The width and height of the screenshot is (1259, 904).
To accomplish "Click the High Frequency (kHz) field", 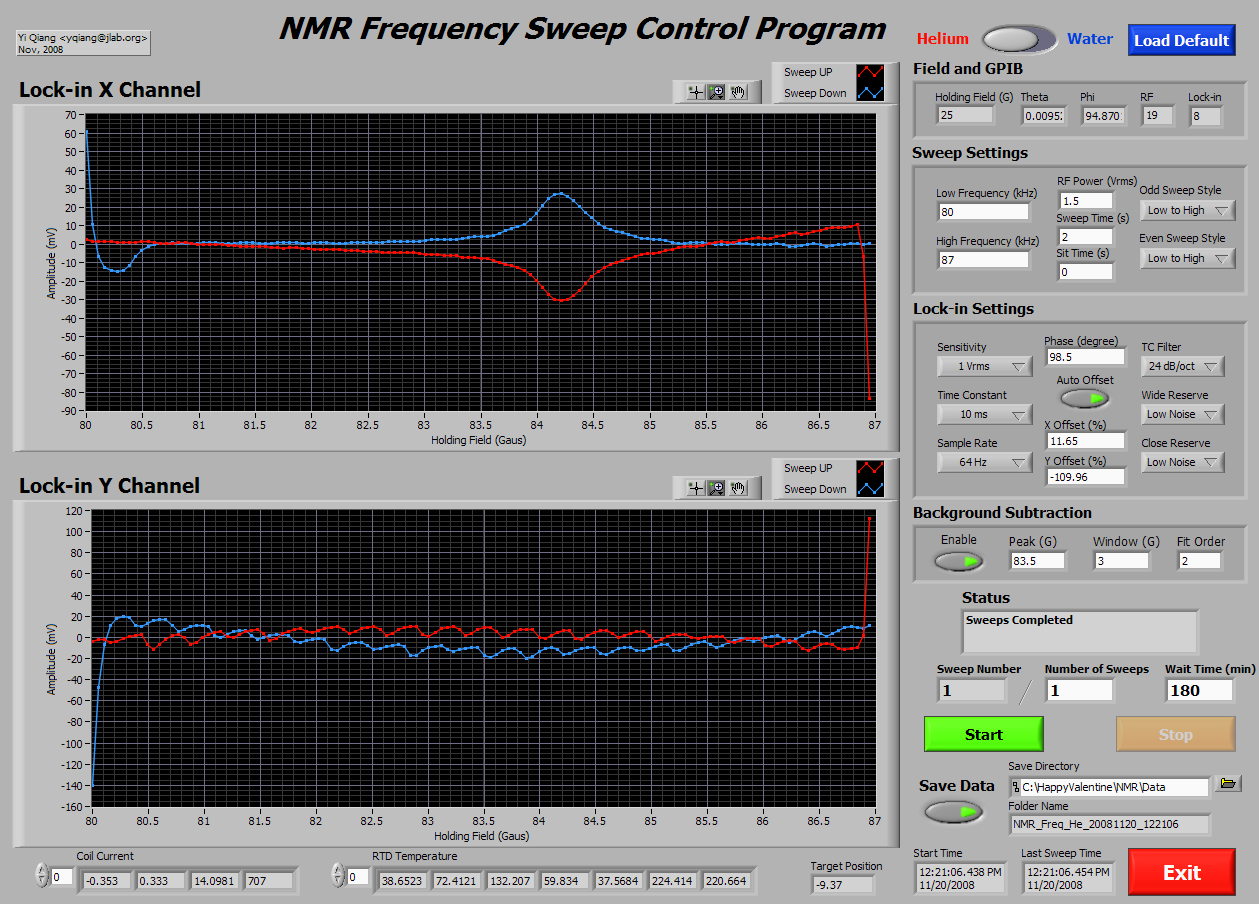I will click(x=983, y=260).
